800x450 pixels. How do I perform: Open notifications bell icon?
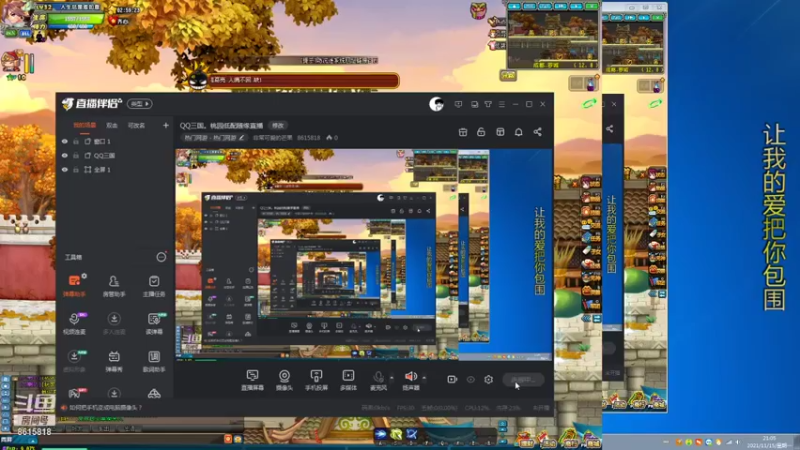(518, 132)
